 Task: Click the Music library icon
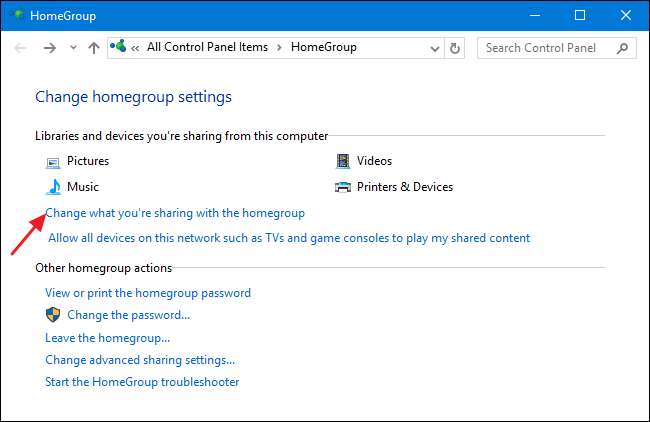point(53,187)
